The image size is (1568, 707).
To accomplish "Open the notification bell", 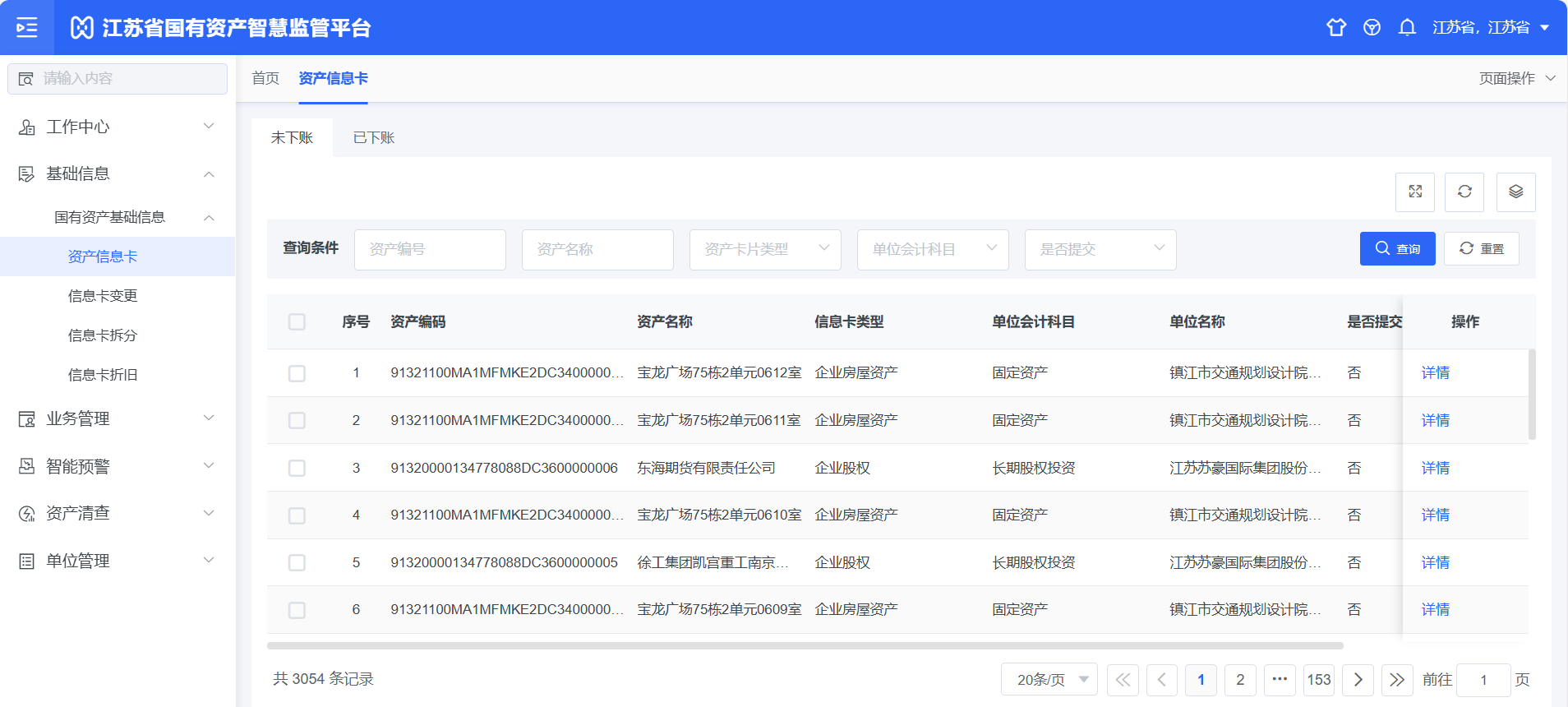I will (1407, 27).
